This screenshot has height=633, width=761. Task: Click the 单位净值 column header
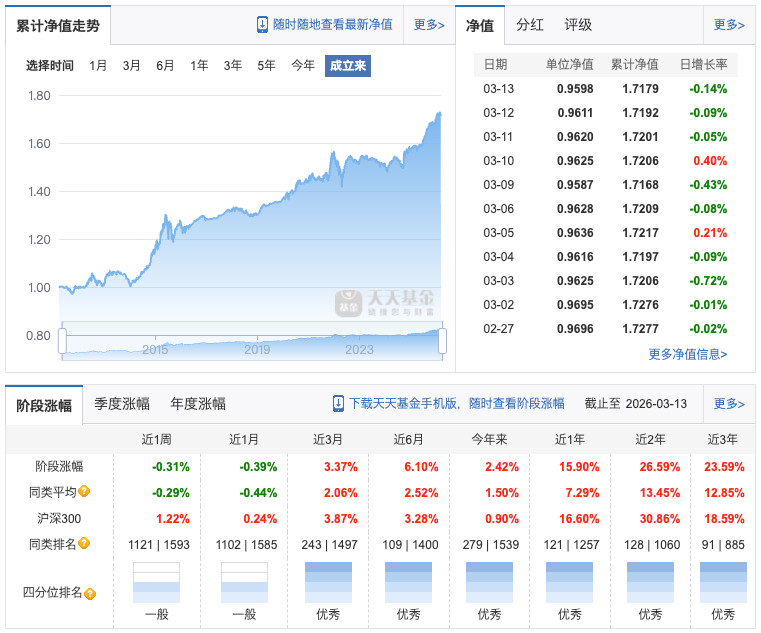pyautogui.click(x=569, y=65)
